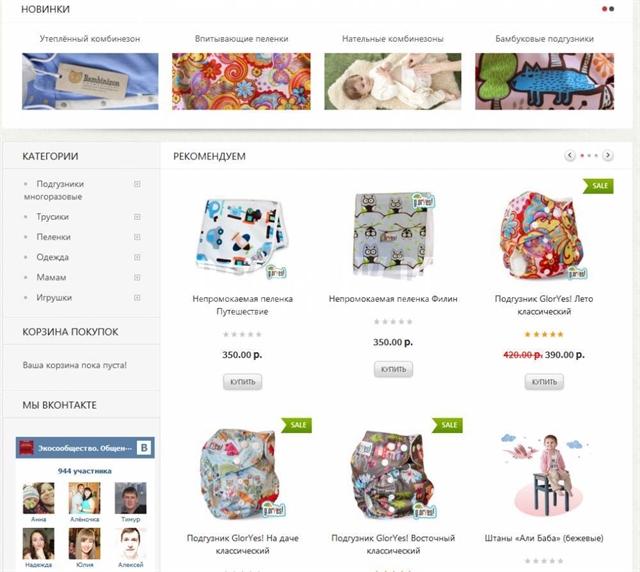Click Купить button for Пеленка Путешествие

pyautogui.click(x=242, y=382)
